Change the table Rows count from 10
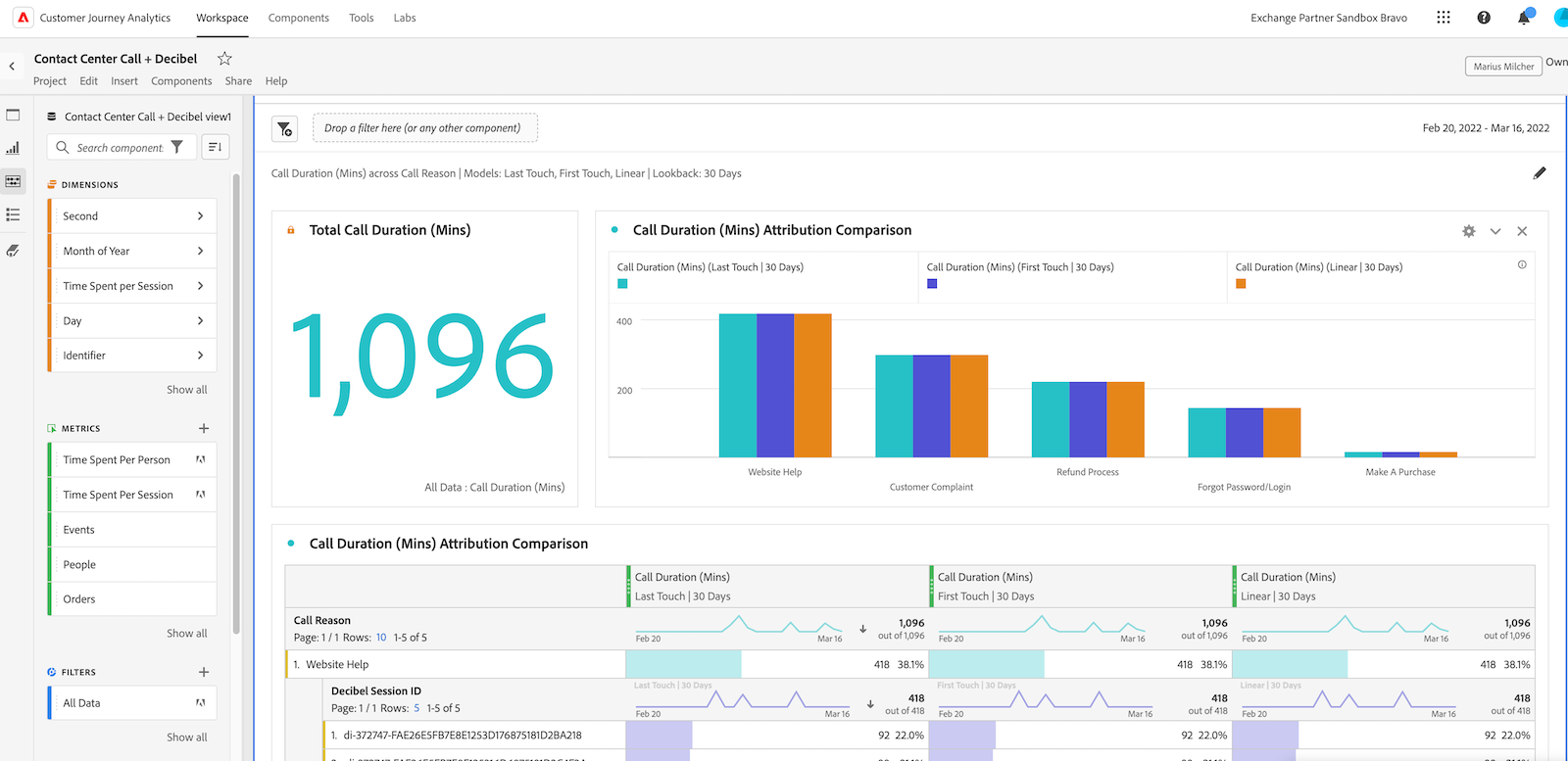Viewport: 1568px width, 761px height. [x=381, y=638]
